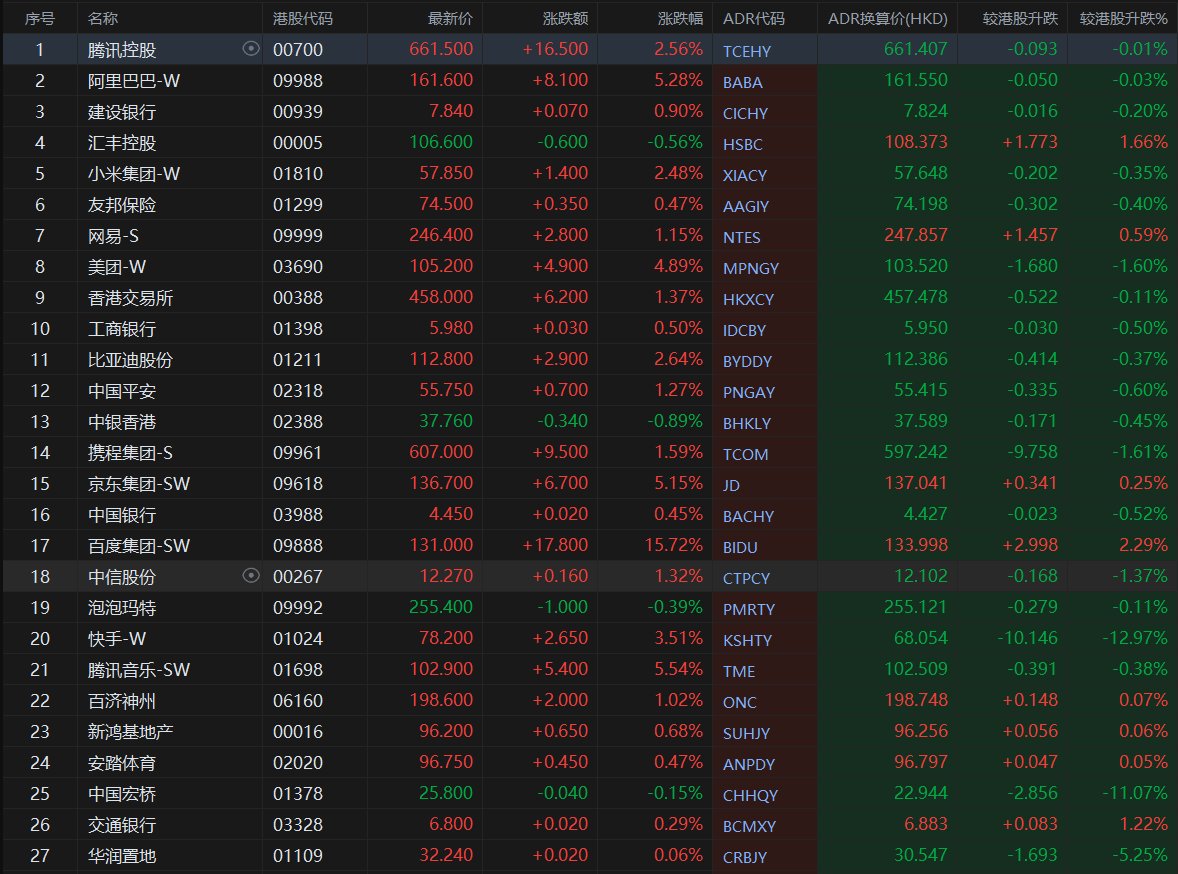Sort by the 名称 column header
The width and height of the screenshot is (1178, 874).
[x=103, y=18]
